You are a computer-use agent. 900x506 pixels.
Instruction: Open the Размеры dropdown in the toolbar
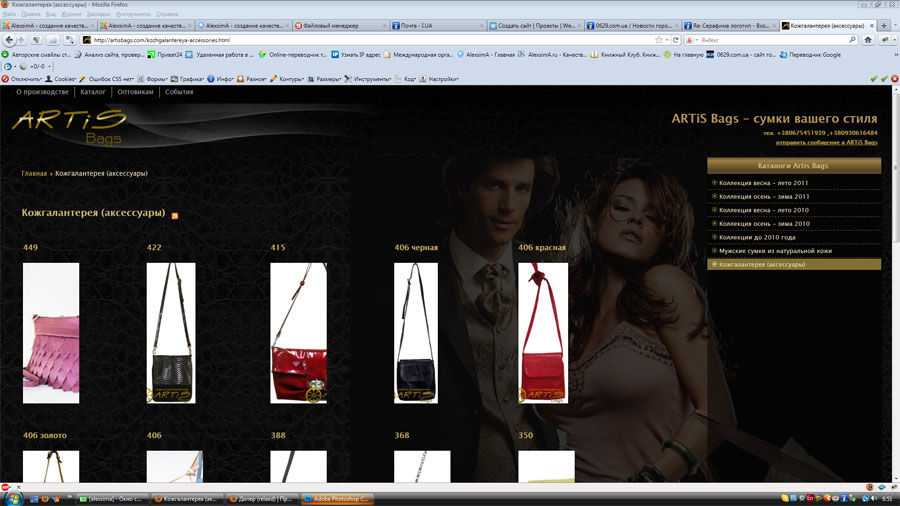(x=325, y=79)
